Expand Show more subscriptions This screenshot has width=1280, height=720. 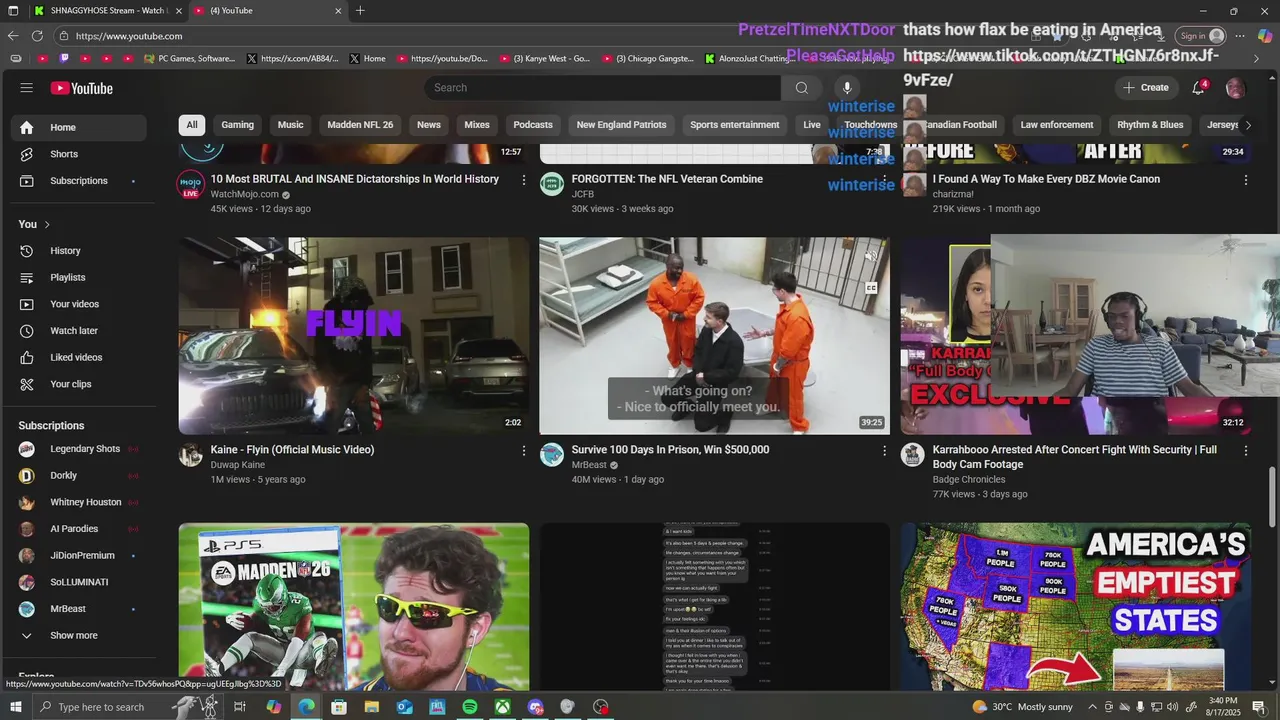tap(79, 635)
